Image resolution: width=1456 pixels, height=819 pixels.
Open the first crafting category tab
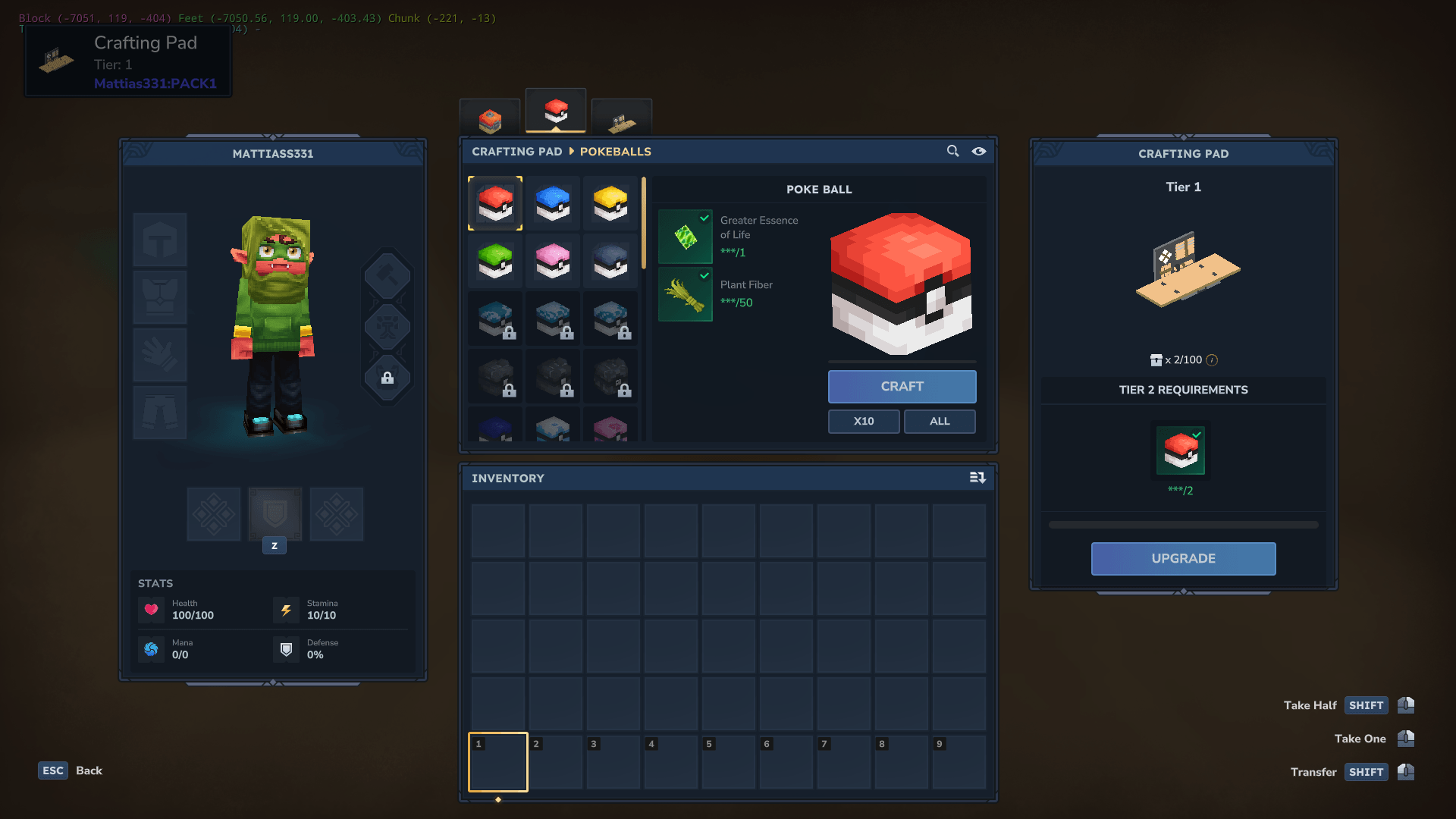(x=490, y=118)
